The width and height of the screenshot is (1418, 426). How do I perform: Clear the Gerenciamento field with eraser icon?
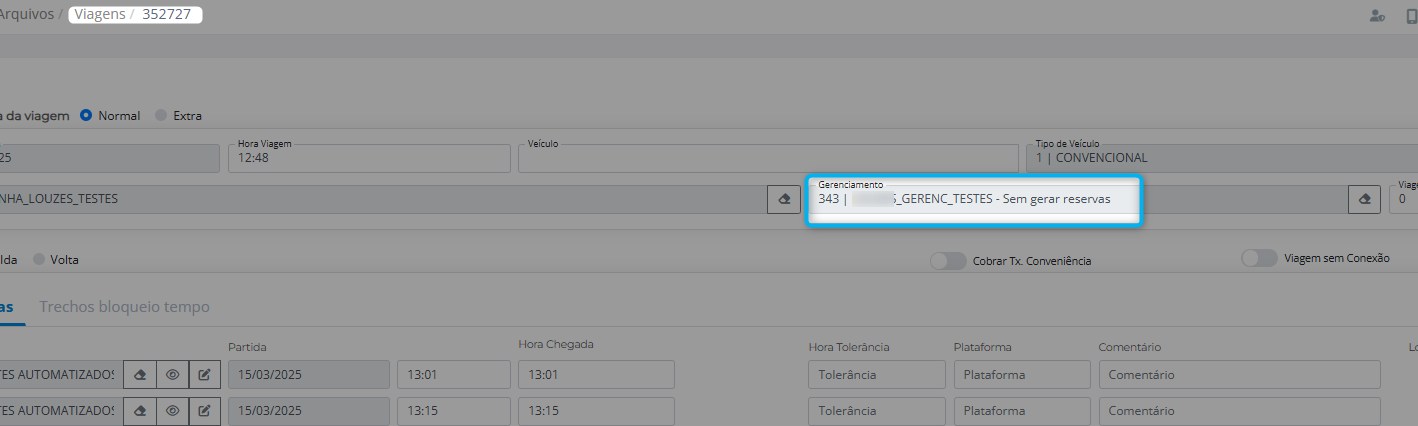pos(1365,200)
